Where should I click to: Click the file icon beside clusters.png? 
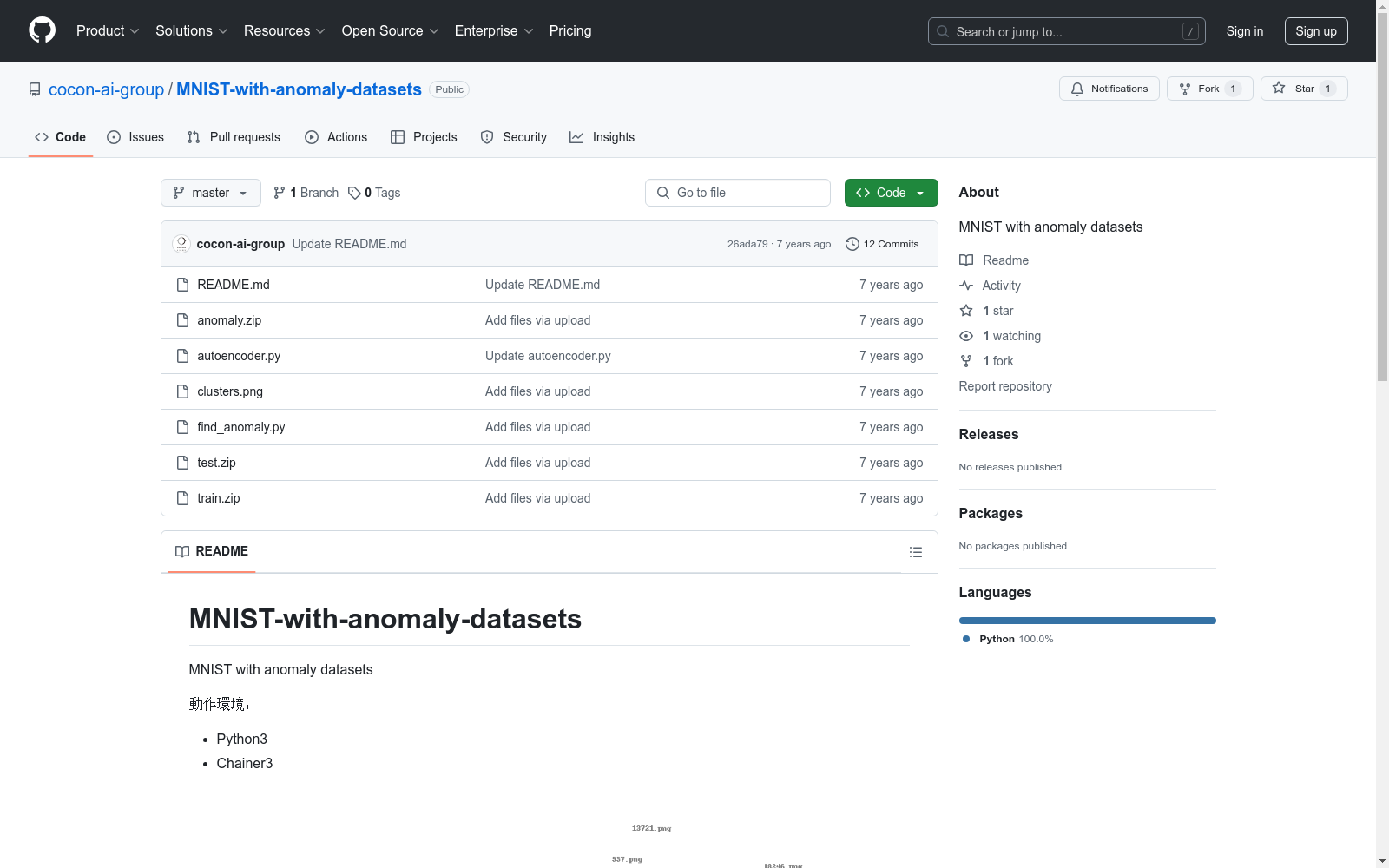click(x=182, y=391)
